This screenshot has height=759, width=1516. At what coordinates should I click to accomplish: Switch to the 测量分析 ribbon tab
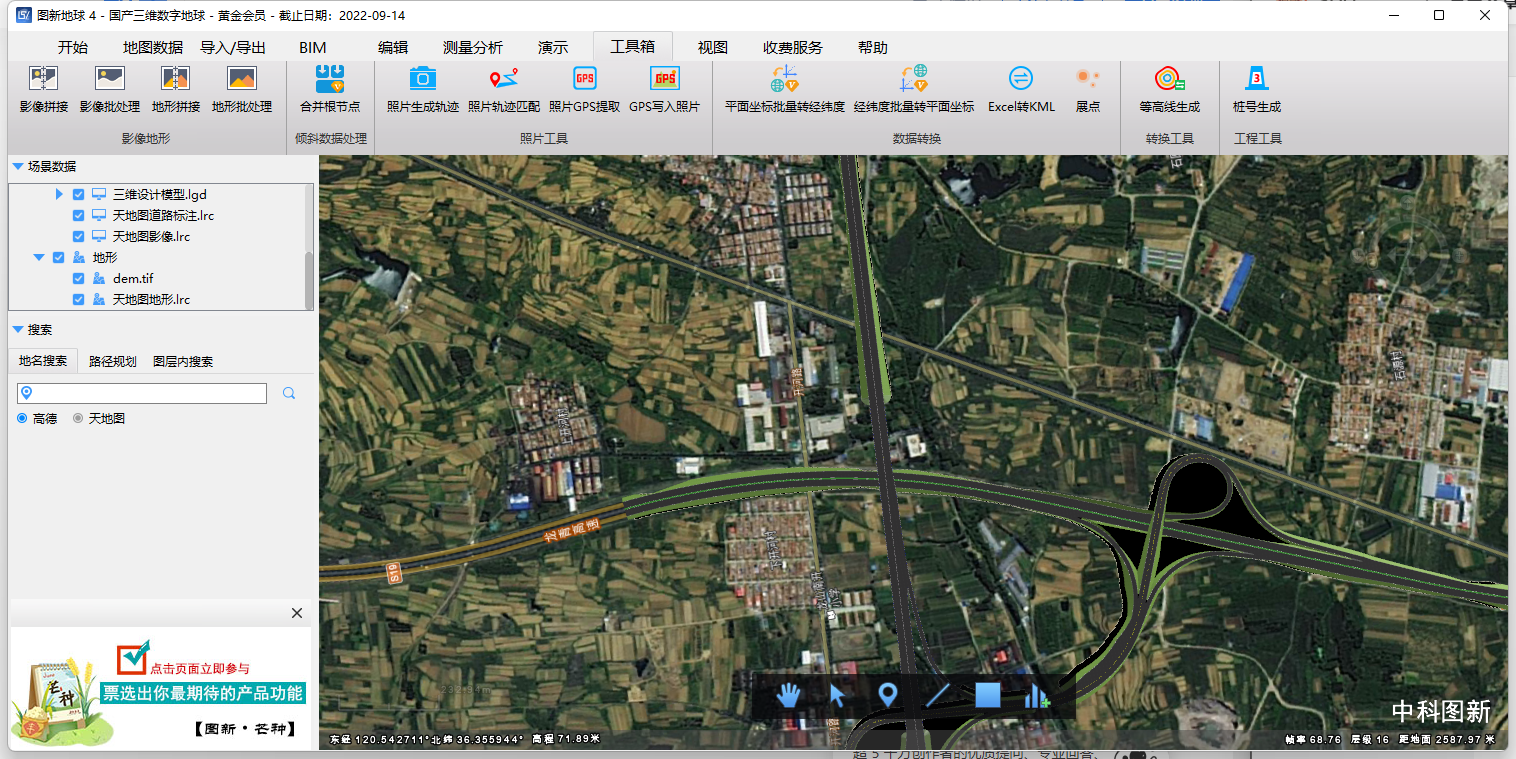472,48
